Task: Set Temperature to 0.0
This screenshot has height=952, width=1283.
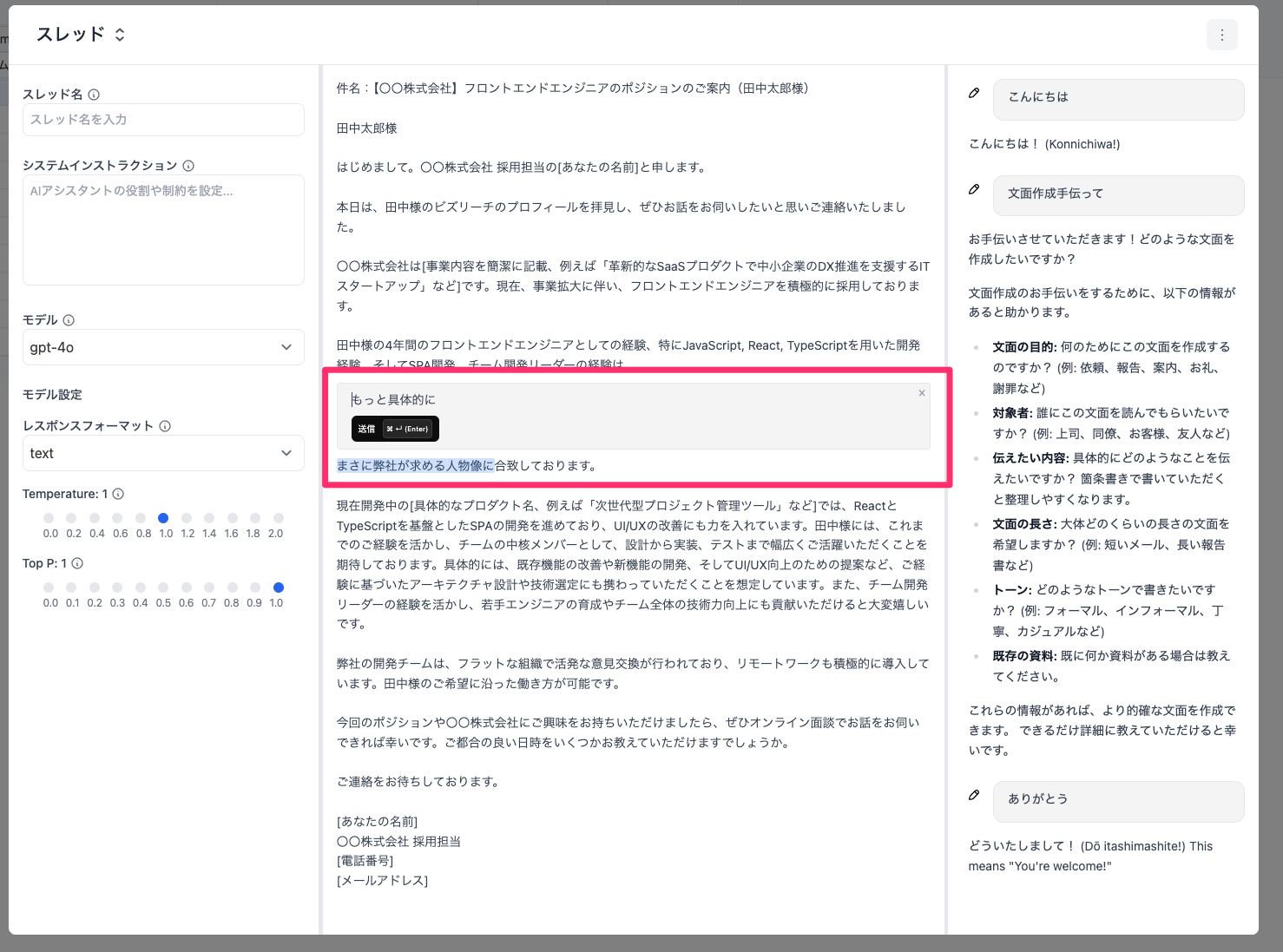Action: click(x=49, y=518)
